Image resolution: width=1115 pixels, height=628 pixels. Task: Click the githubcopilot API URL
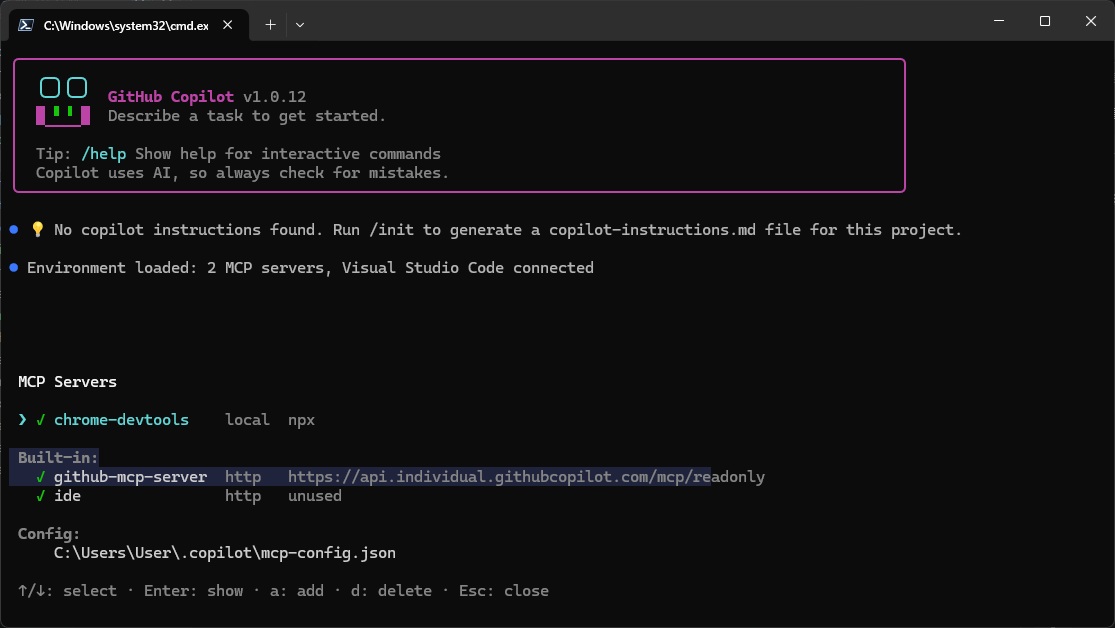coord(526,477)
